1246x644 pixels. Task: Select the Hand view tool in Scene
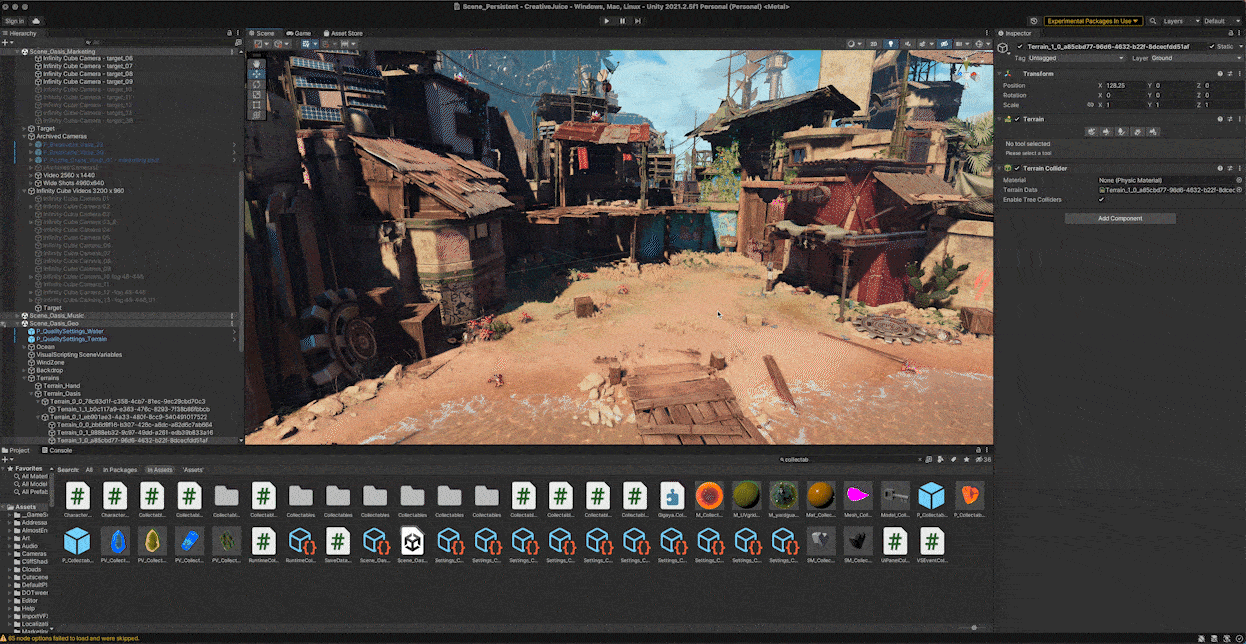pyautogui.click(x=256, y=62)
